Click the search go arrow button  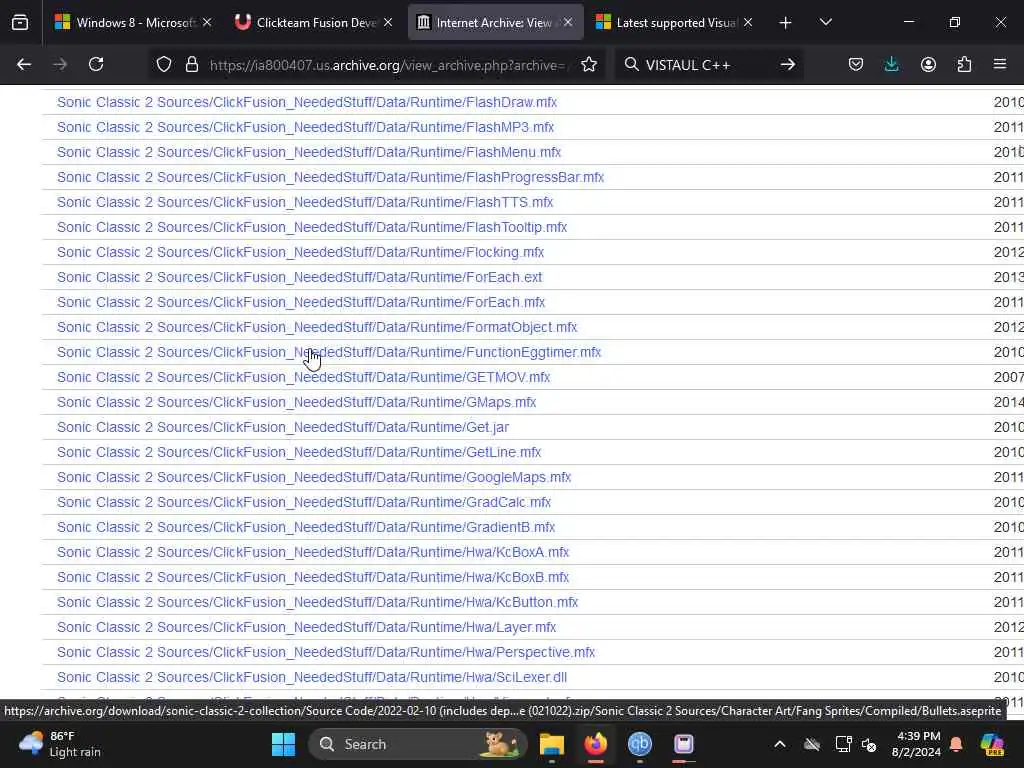click(x=788, y=65)
